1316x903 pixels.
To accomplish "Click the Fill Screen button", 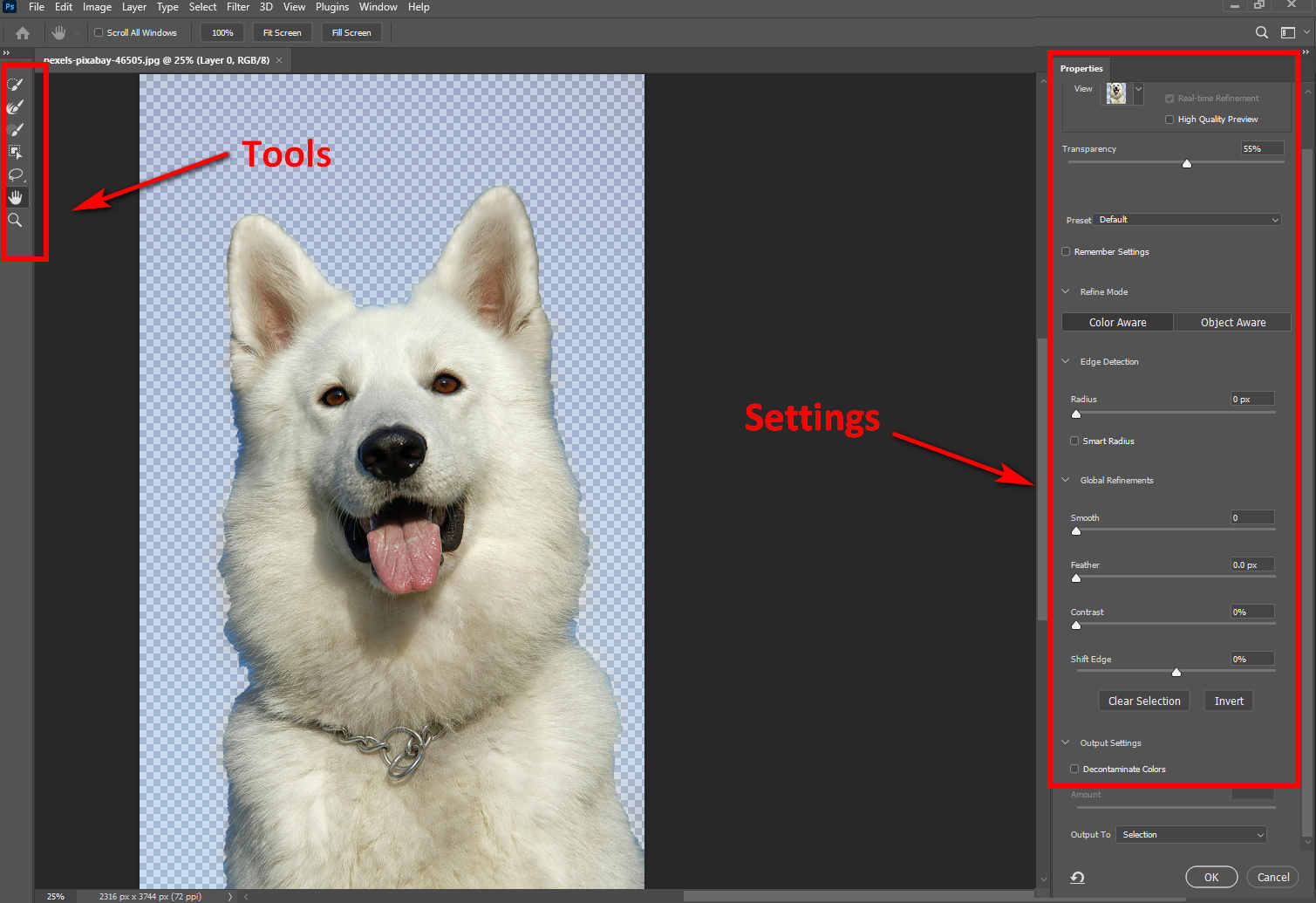I will [x=351, y=32].
